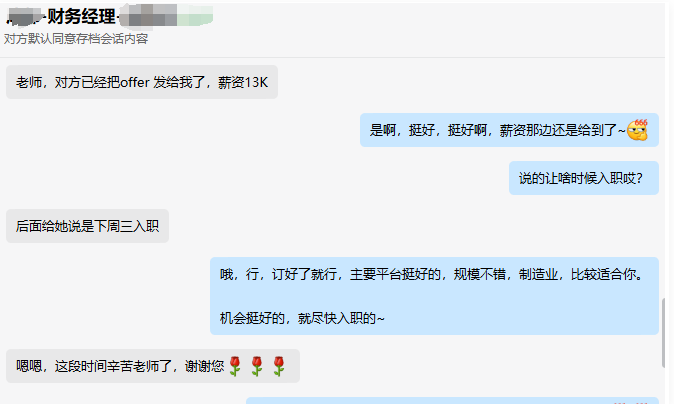Click the notice 对方默认同意存档会话内容

pos(76,39)
